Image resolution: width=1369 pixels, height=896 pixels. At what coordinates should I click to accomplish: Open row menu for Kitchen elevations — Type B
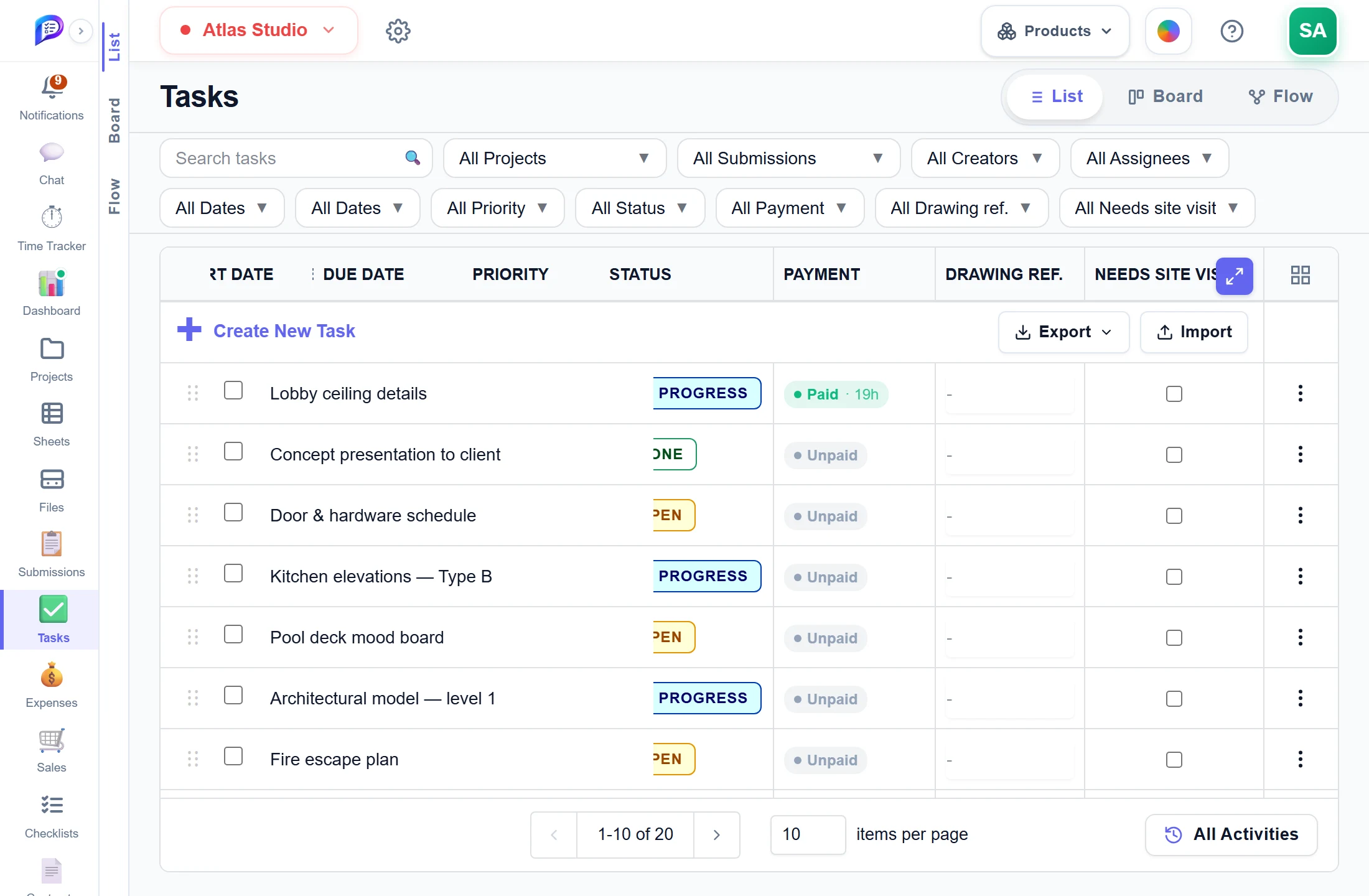[1300, 576]
